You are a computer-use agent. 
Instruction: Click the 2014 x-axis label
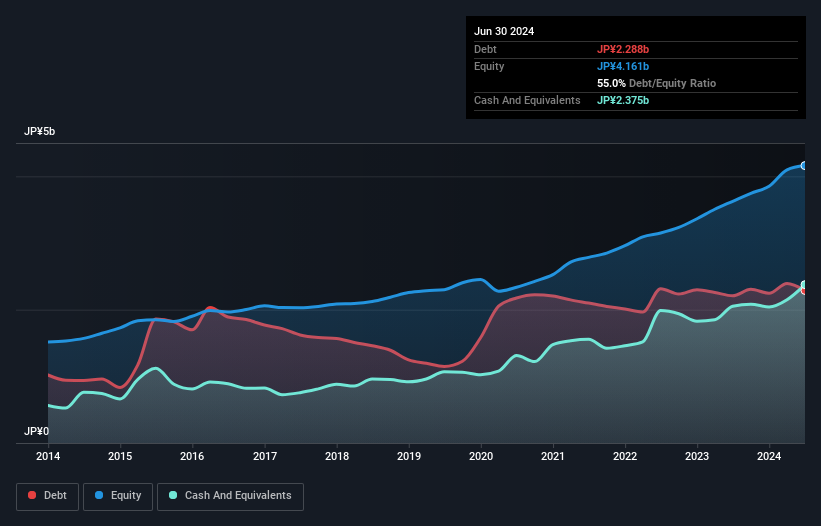[x=48, y=456]
